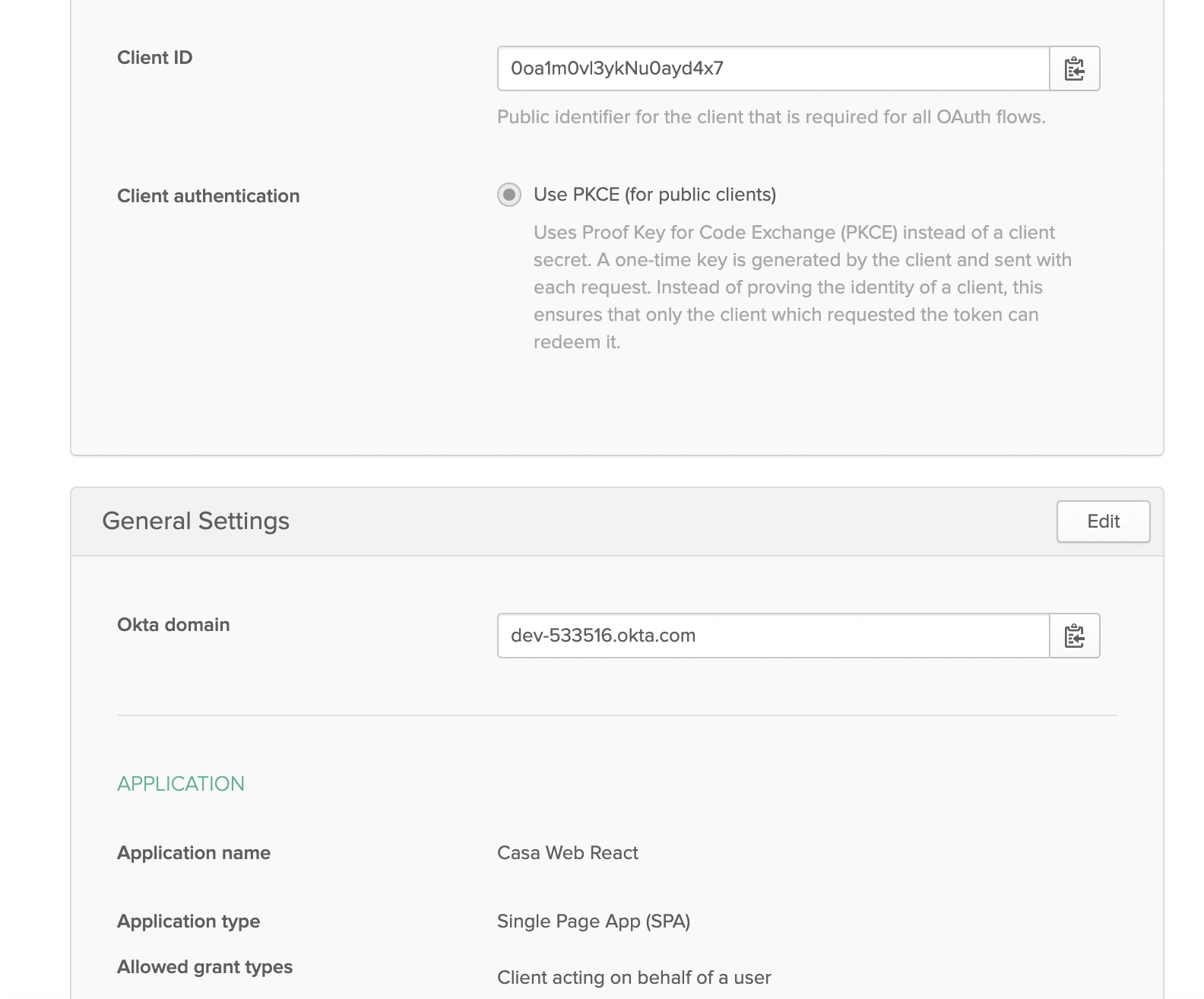
Task: Click the Client authentication label
Action: pos(208,195)
